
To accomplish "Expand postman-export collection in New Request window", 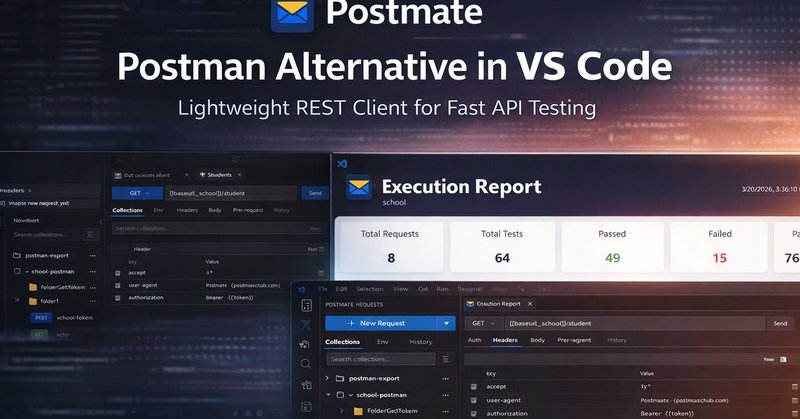I will tap(327, 378).
